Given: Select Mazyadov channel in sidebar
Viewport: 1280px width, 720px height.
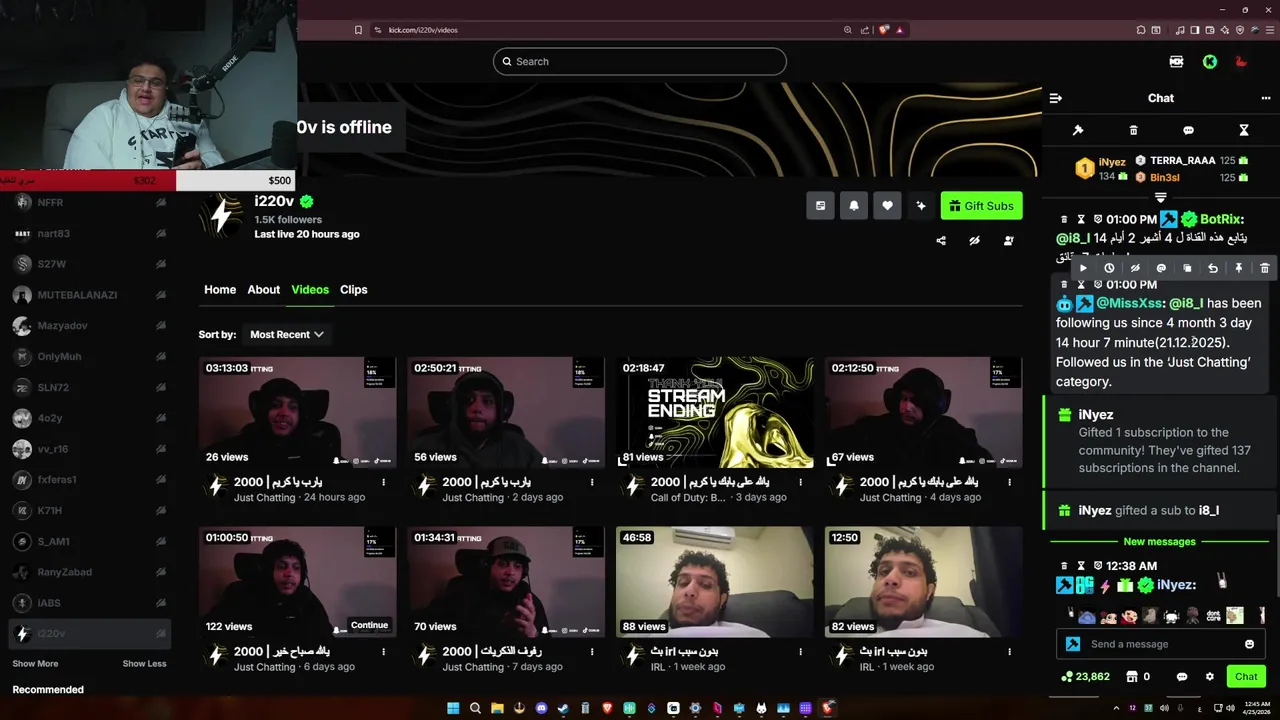Looking at the screenshot, I should [90, 326].
